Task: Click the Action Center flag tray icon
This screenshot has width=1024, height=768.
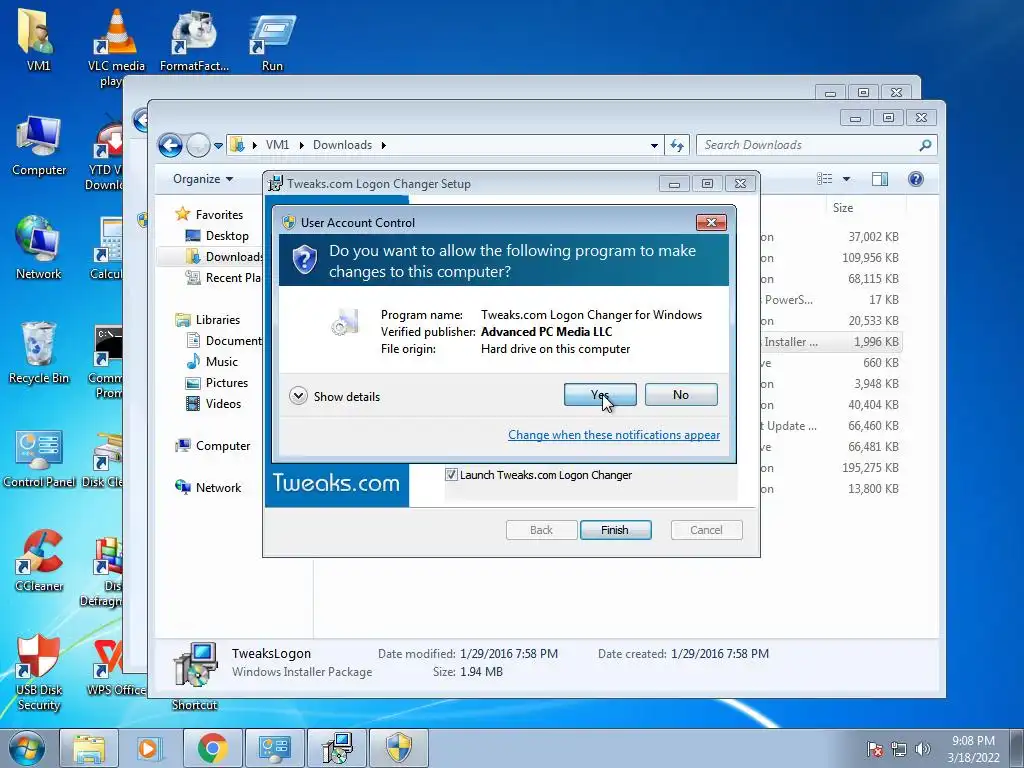Action: coord(874,749)
